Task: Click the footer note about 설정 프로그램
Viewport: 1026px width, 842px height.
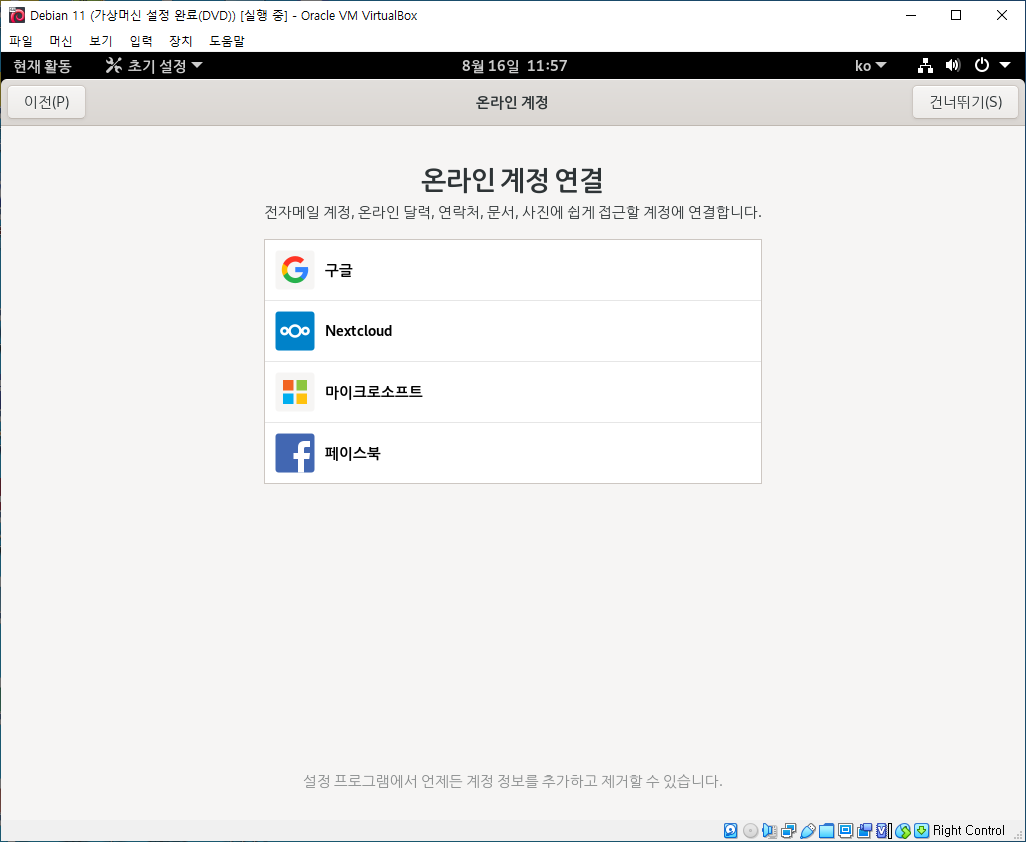Action: click(x=513, y=781)
